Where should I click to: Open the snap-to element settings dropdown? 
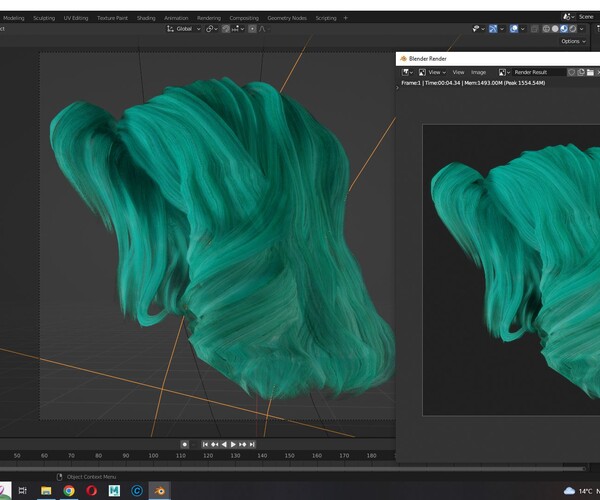(x=238, y=29)
